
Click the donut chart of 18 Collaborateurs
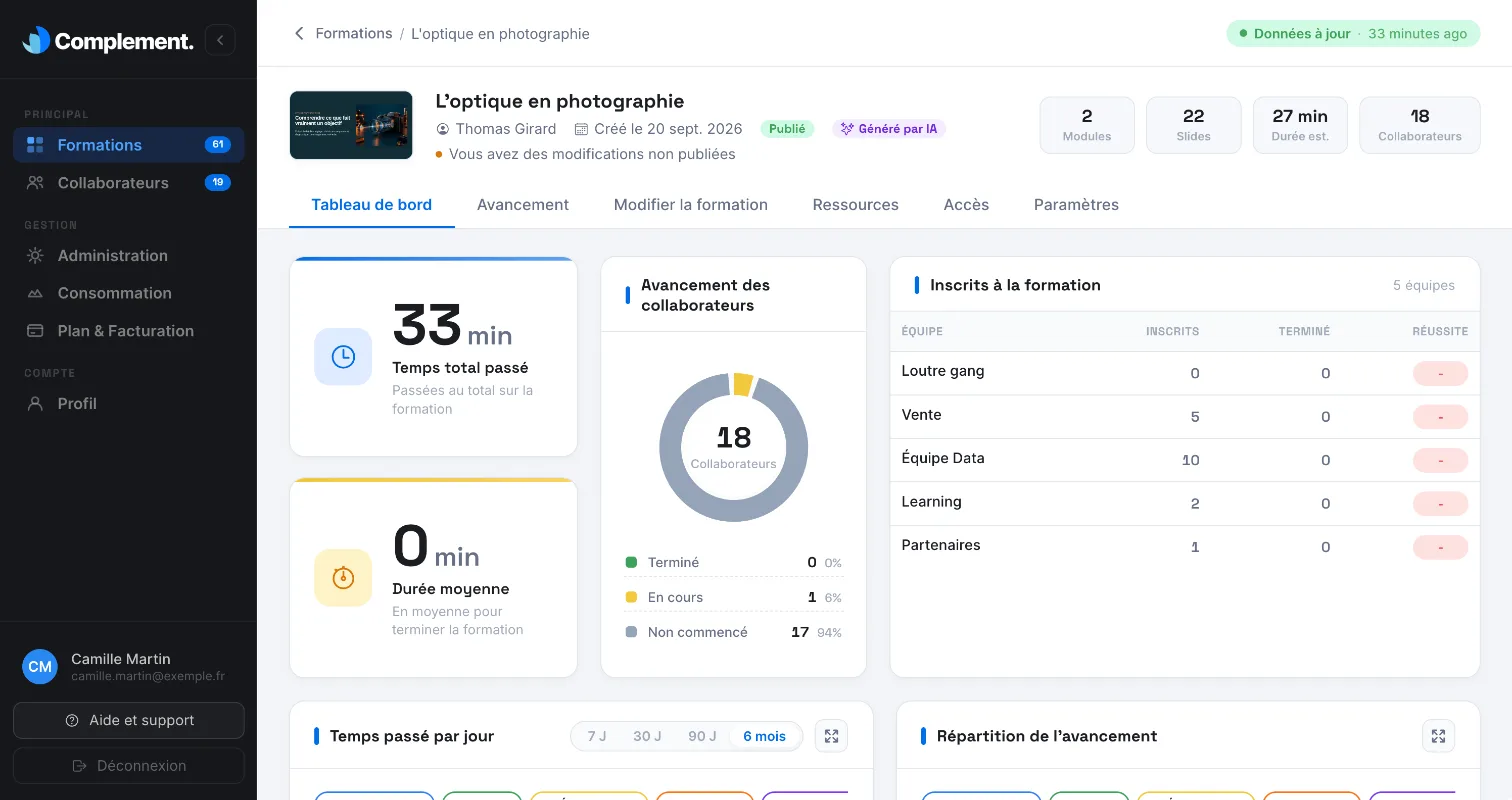(x=734, y=447)
